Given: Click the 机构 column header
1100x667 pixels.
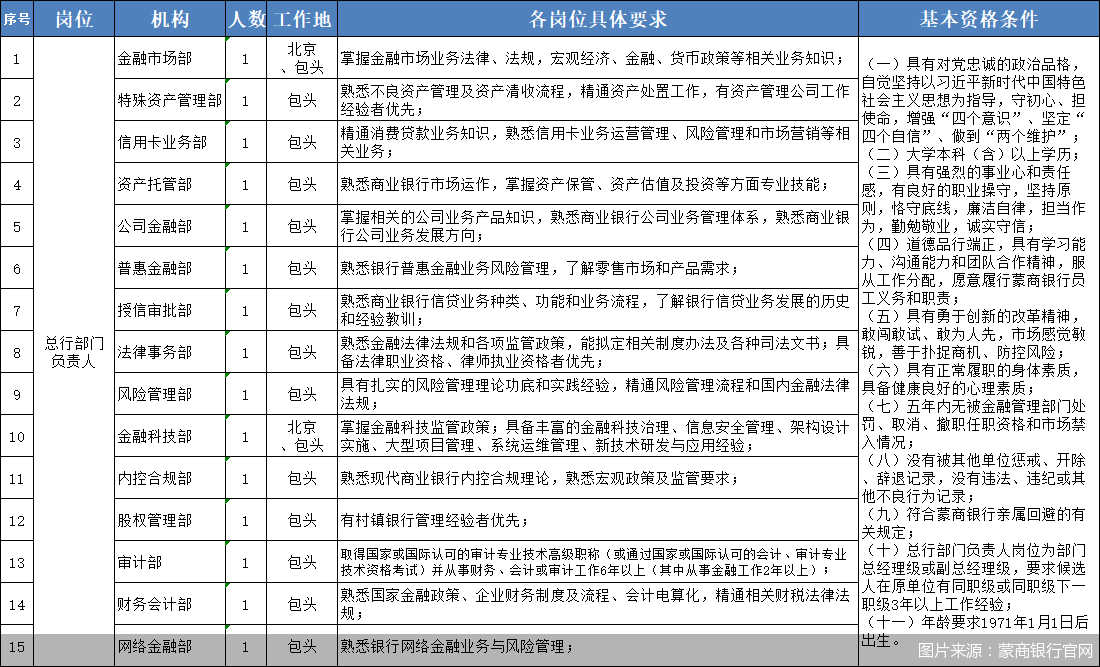Looking at the screenshot, I should pos(170,19).
